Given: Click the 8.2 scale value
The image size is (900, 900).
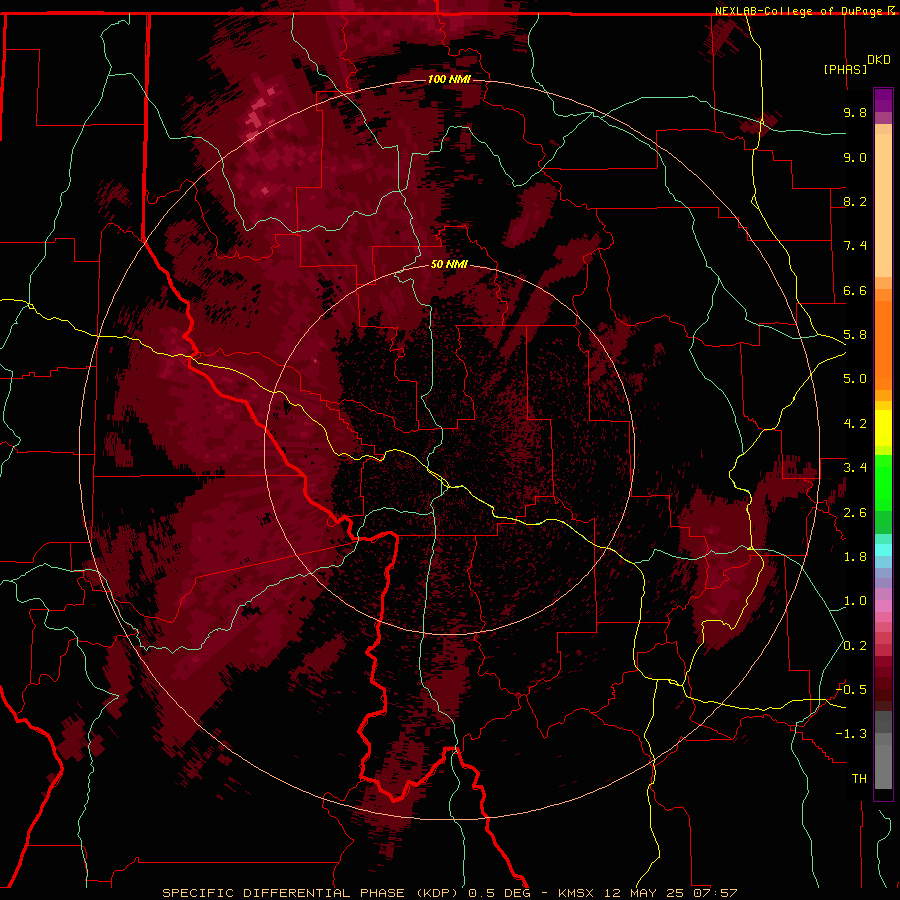Looking at the screenshot, I should [x=855, y=201].
